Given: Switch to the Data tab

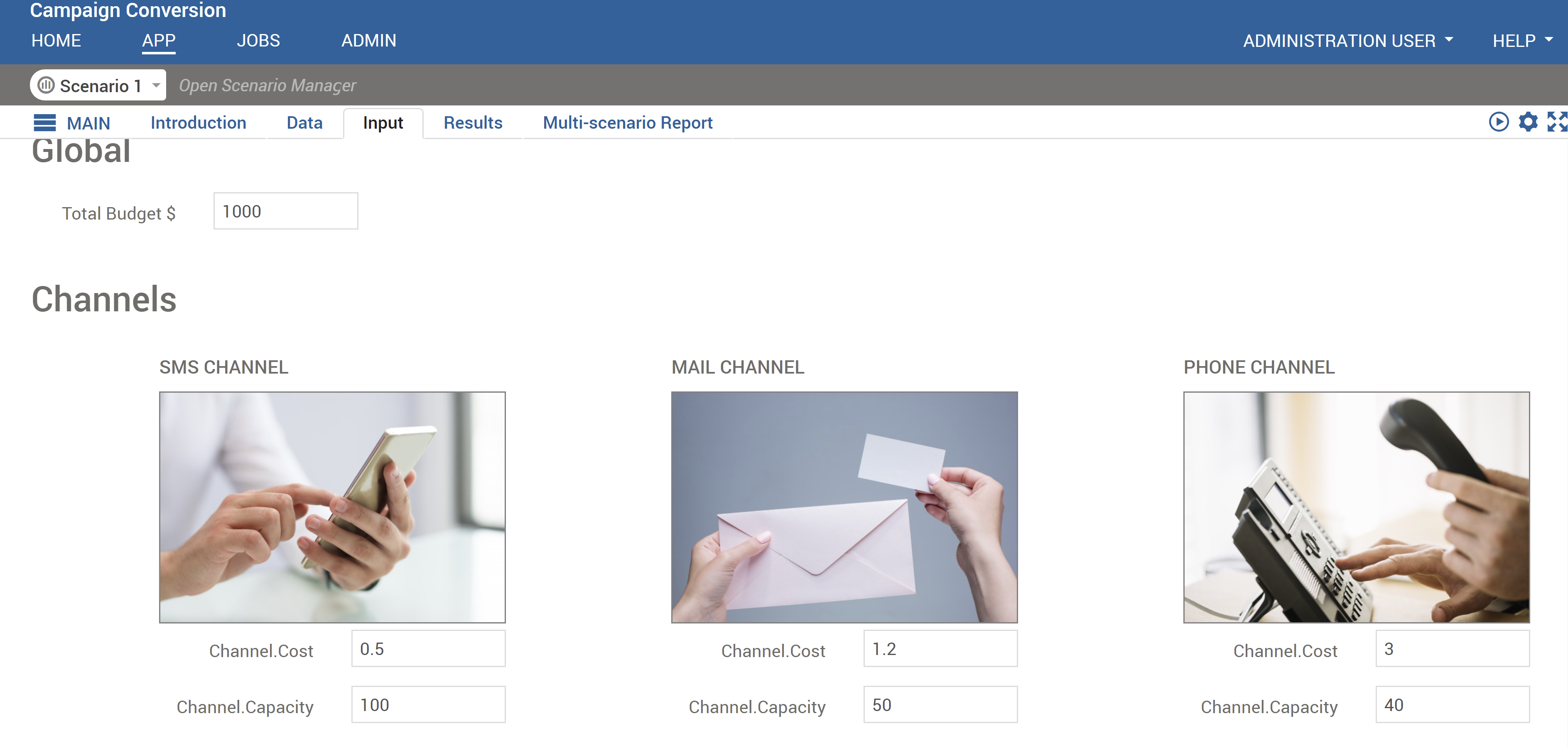Looking at the screenshot, I should point(304,123).
